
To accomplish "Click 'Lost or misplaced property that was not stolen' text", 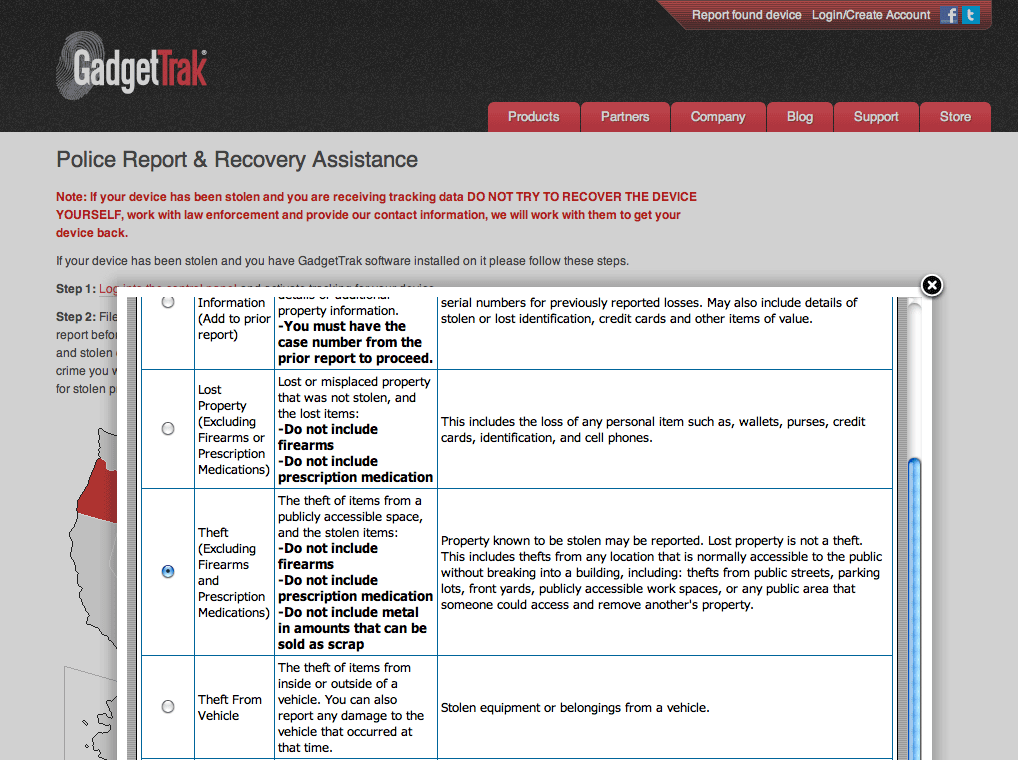I will 354,397.
